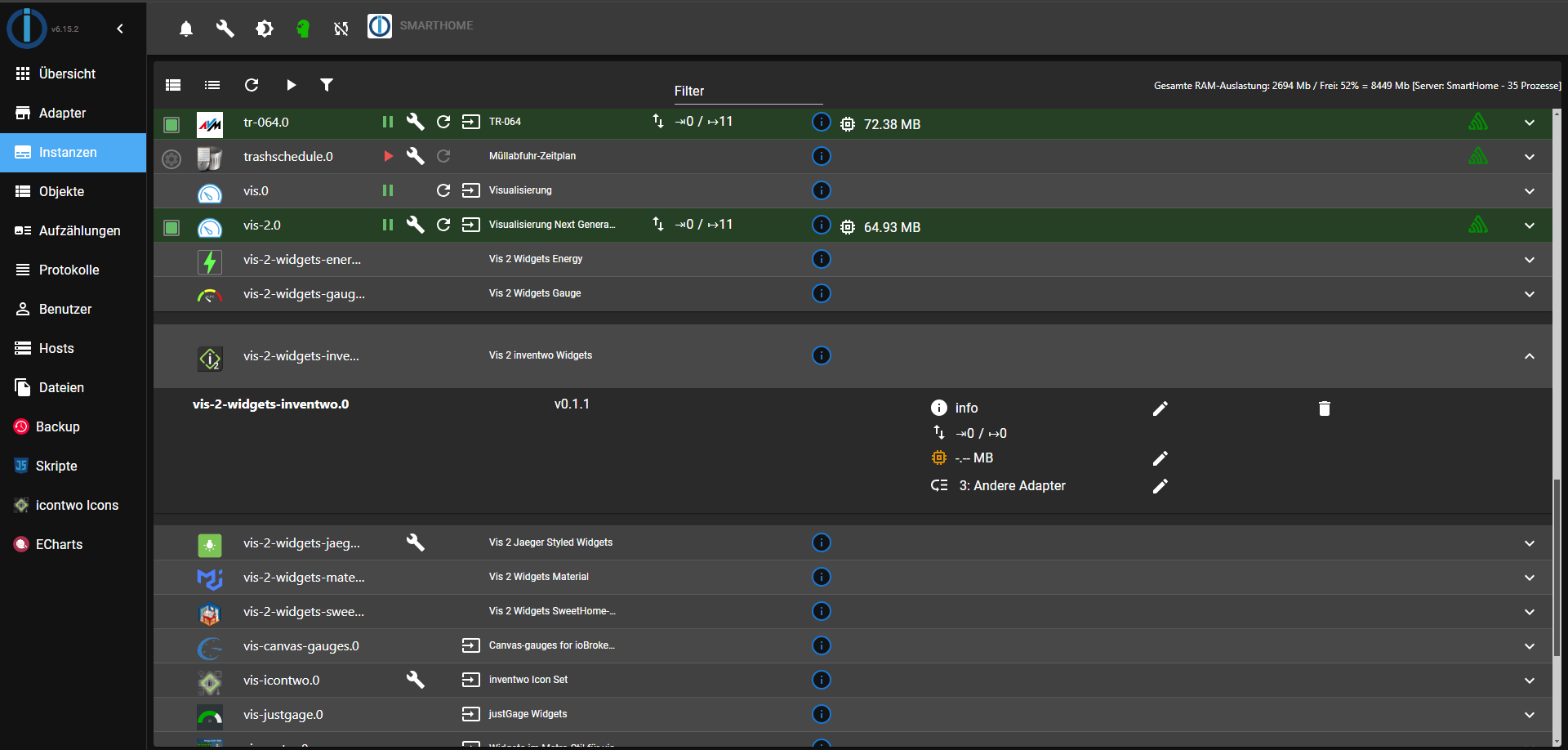
Task: Switch to list view with categories
Action: pos(212,85)
